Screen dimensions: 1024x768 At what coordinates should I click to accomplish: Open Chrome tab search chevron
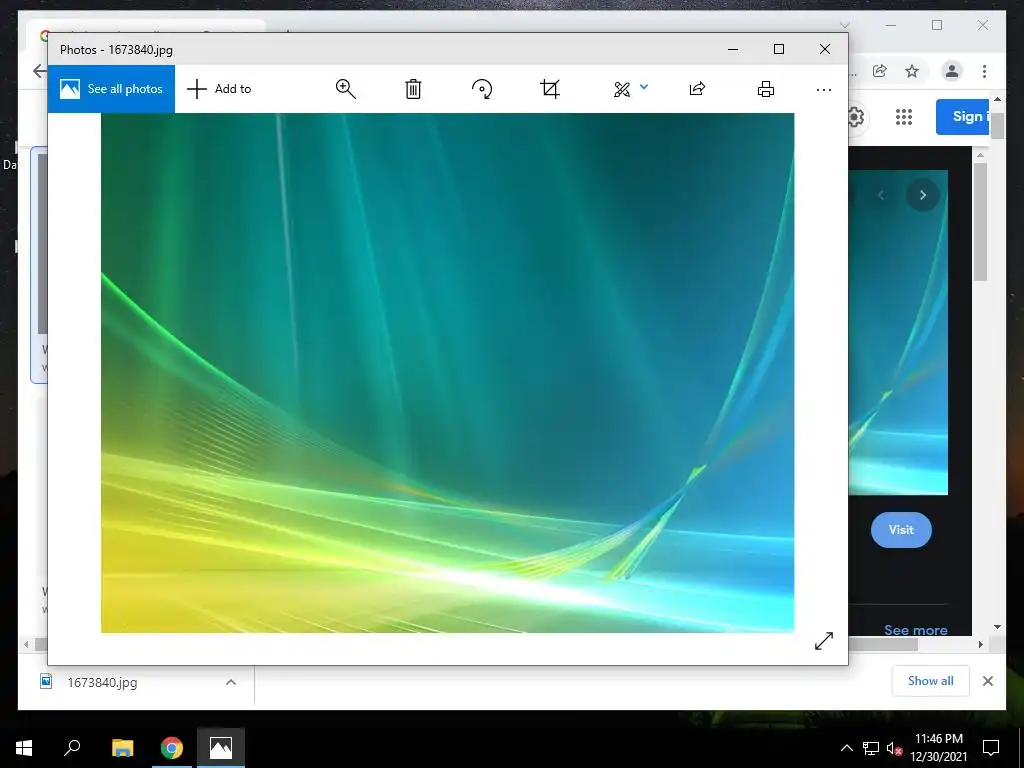844,25
